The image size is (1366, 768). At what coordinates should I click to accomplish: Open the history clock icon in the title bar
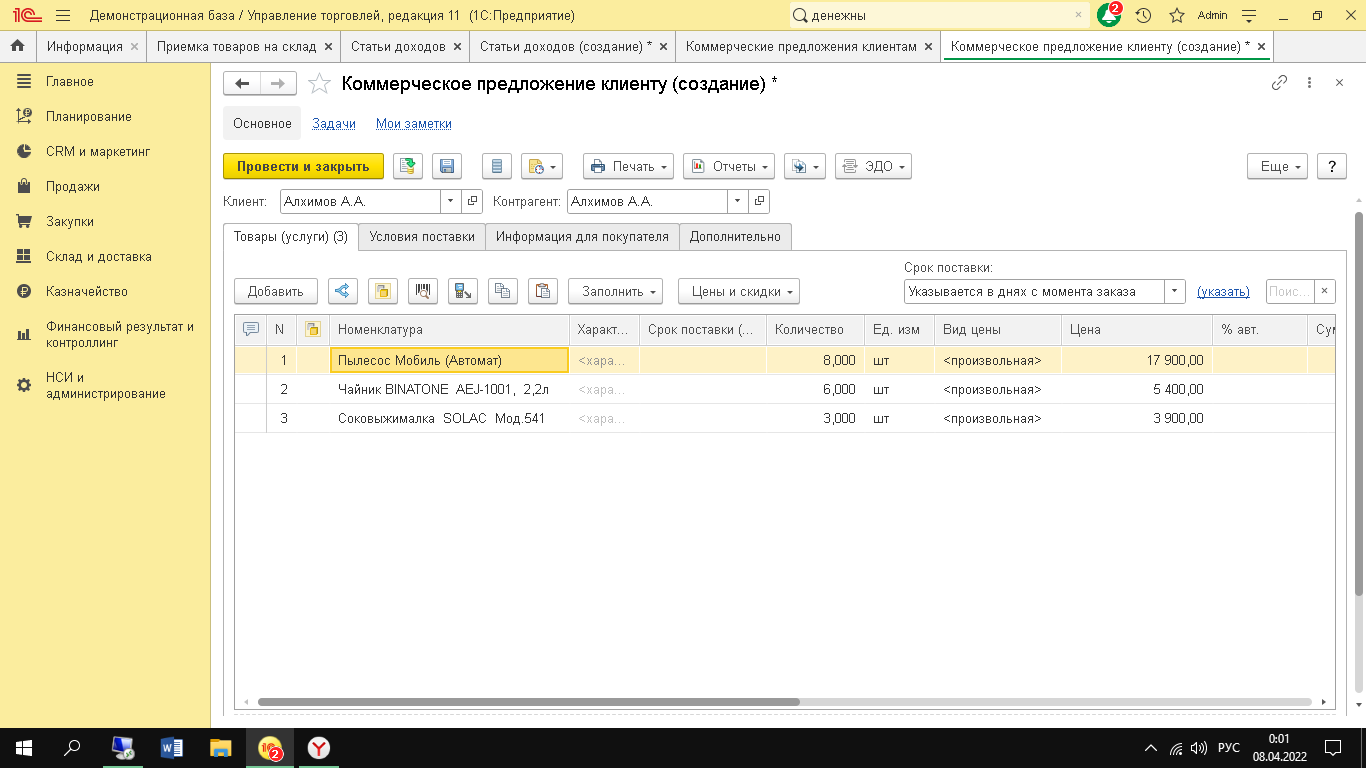click(1143, 16)
